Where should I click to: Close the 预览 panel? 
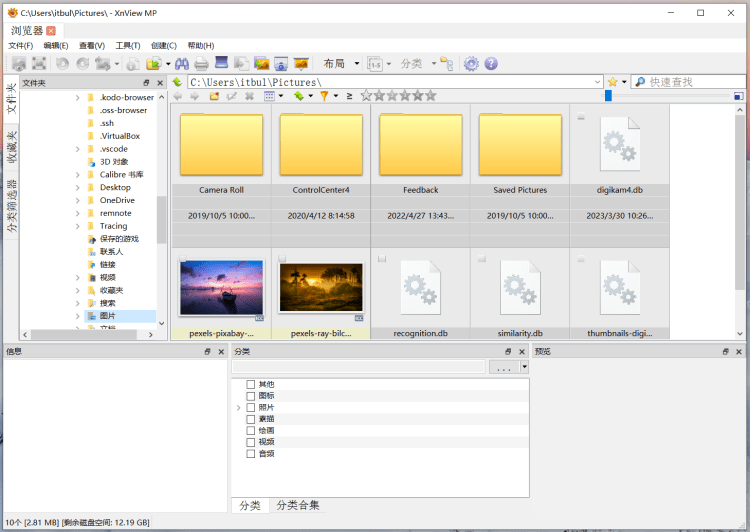pyautogui.click(x=739, y=352)
